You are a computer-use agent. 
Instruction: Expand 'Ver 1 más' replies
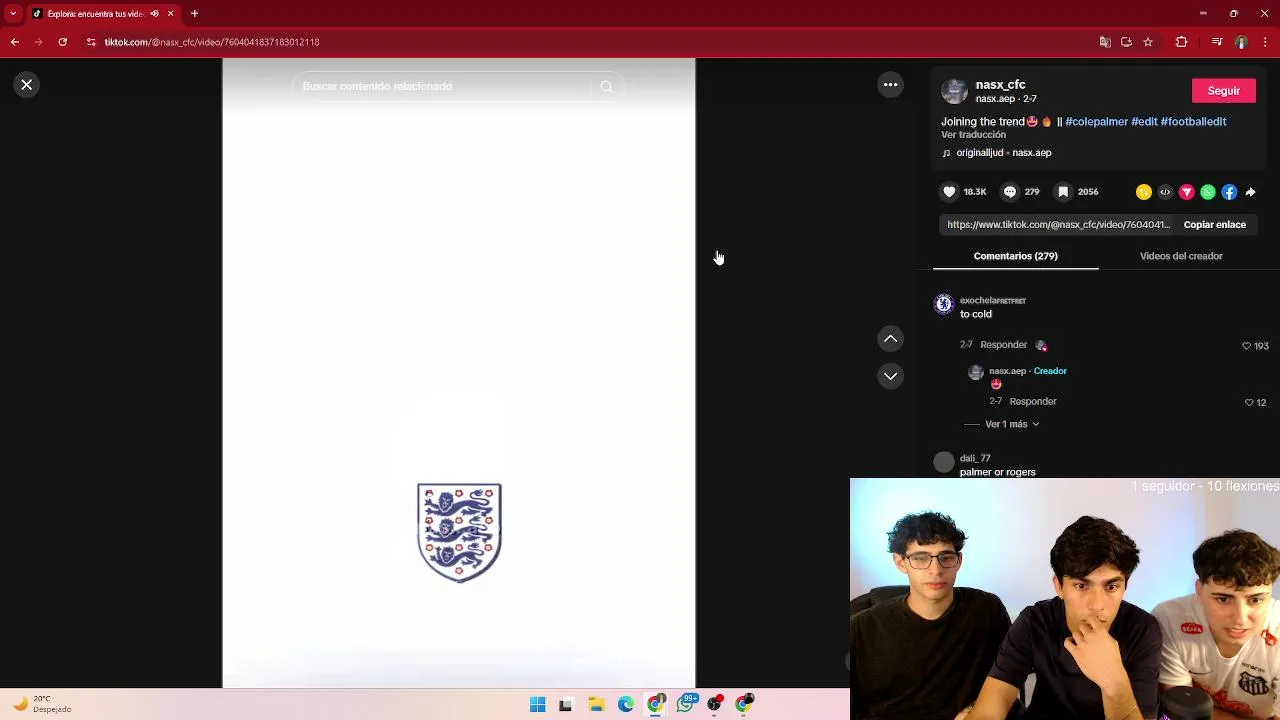pyautogui.click(x=1011, y=425)
